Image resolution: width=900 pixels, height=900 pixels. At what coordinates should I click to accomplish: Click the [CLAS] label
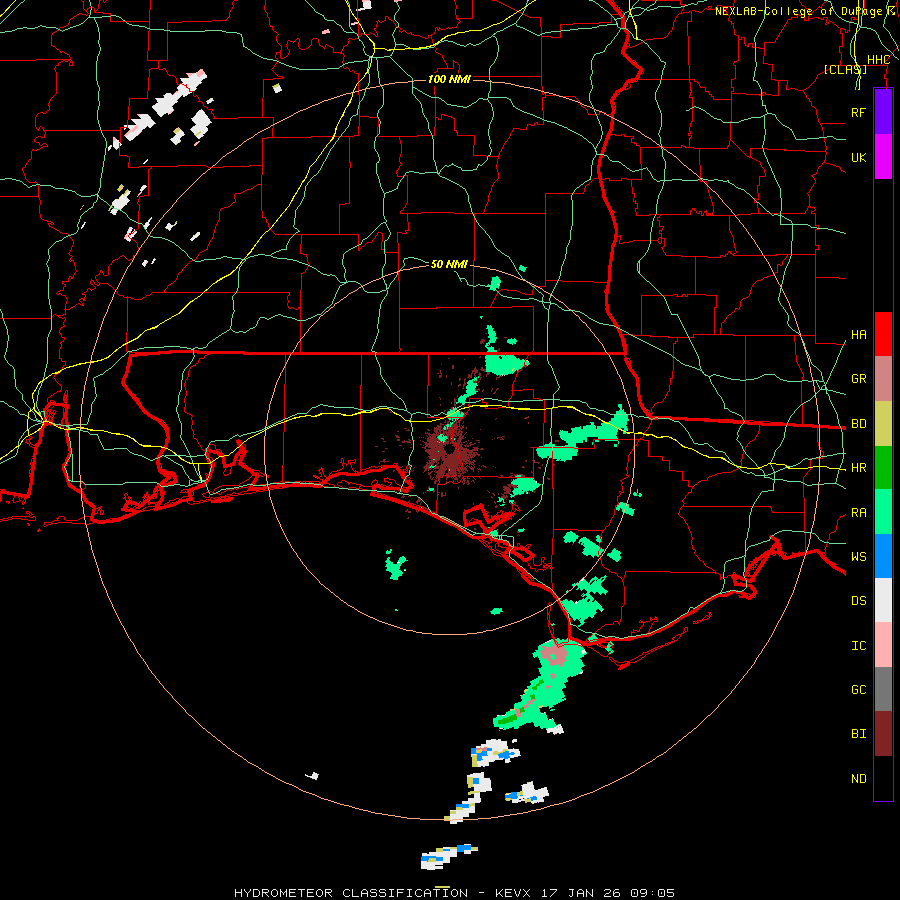click(845, 69)
